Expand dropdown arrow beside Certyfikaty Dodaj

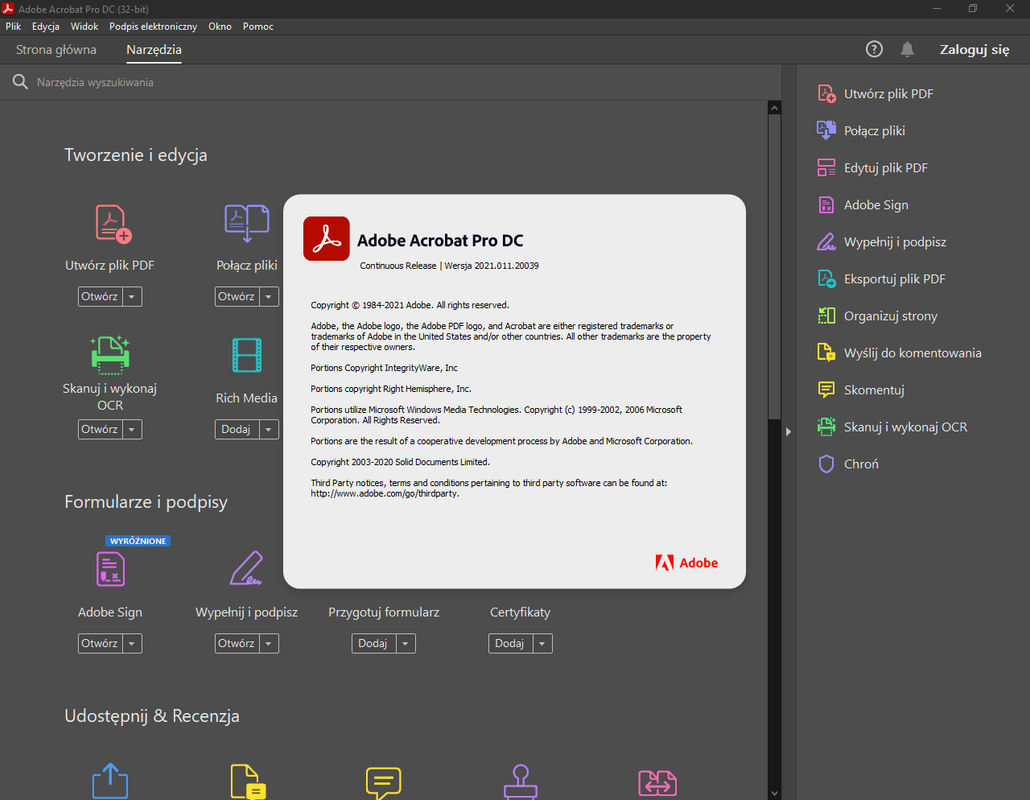542,644
